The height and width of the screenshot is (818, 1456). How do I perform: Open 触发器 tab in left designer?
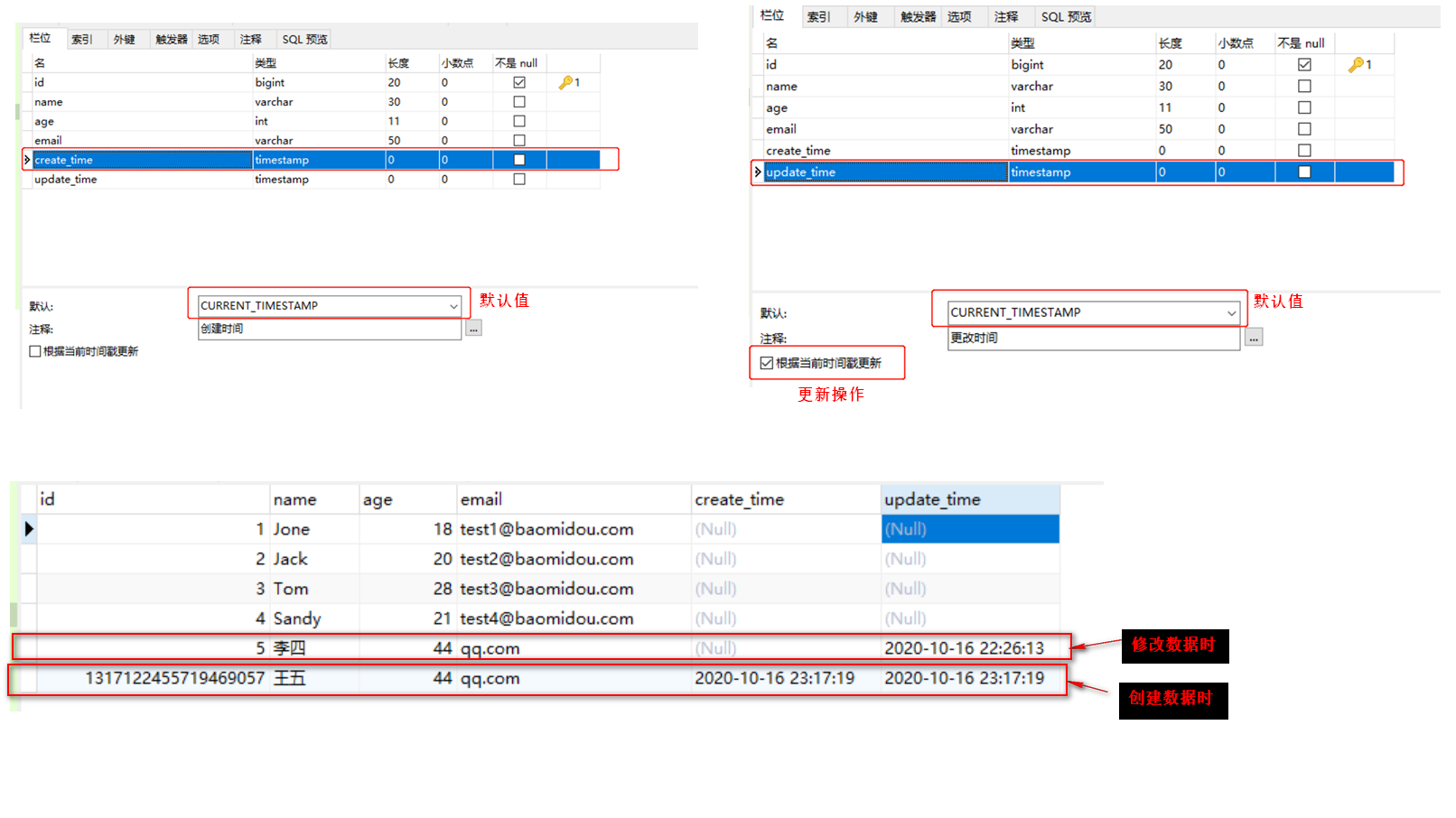pyautogui.click(x=172, y=39)
